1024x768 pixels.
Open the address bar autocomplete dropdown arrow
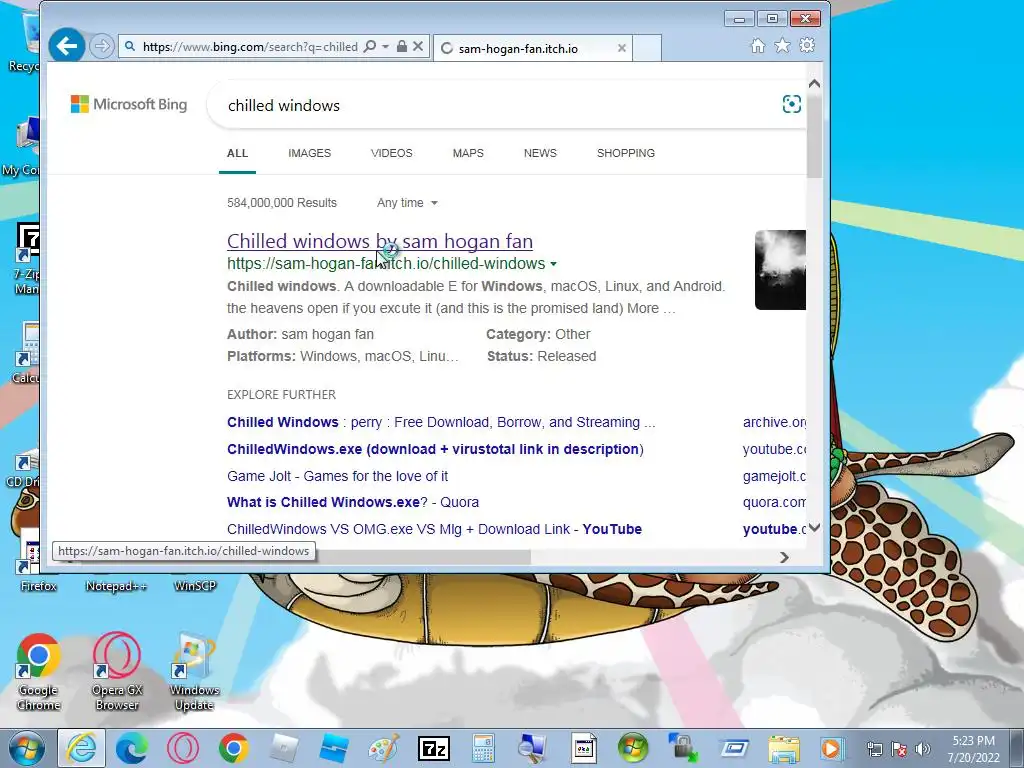tap(385, 46)
